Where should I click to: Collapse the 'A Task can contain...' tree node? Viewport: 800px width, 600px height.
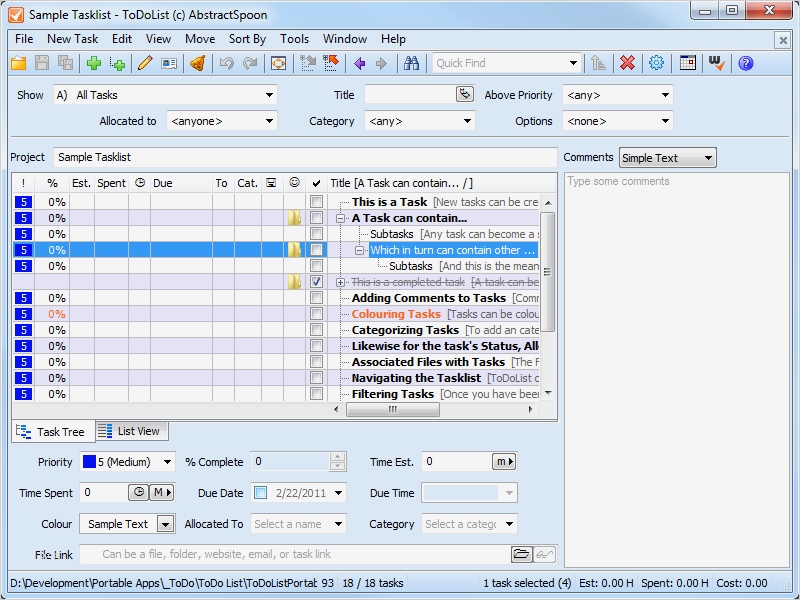[341, 218]
